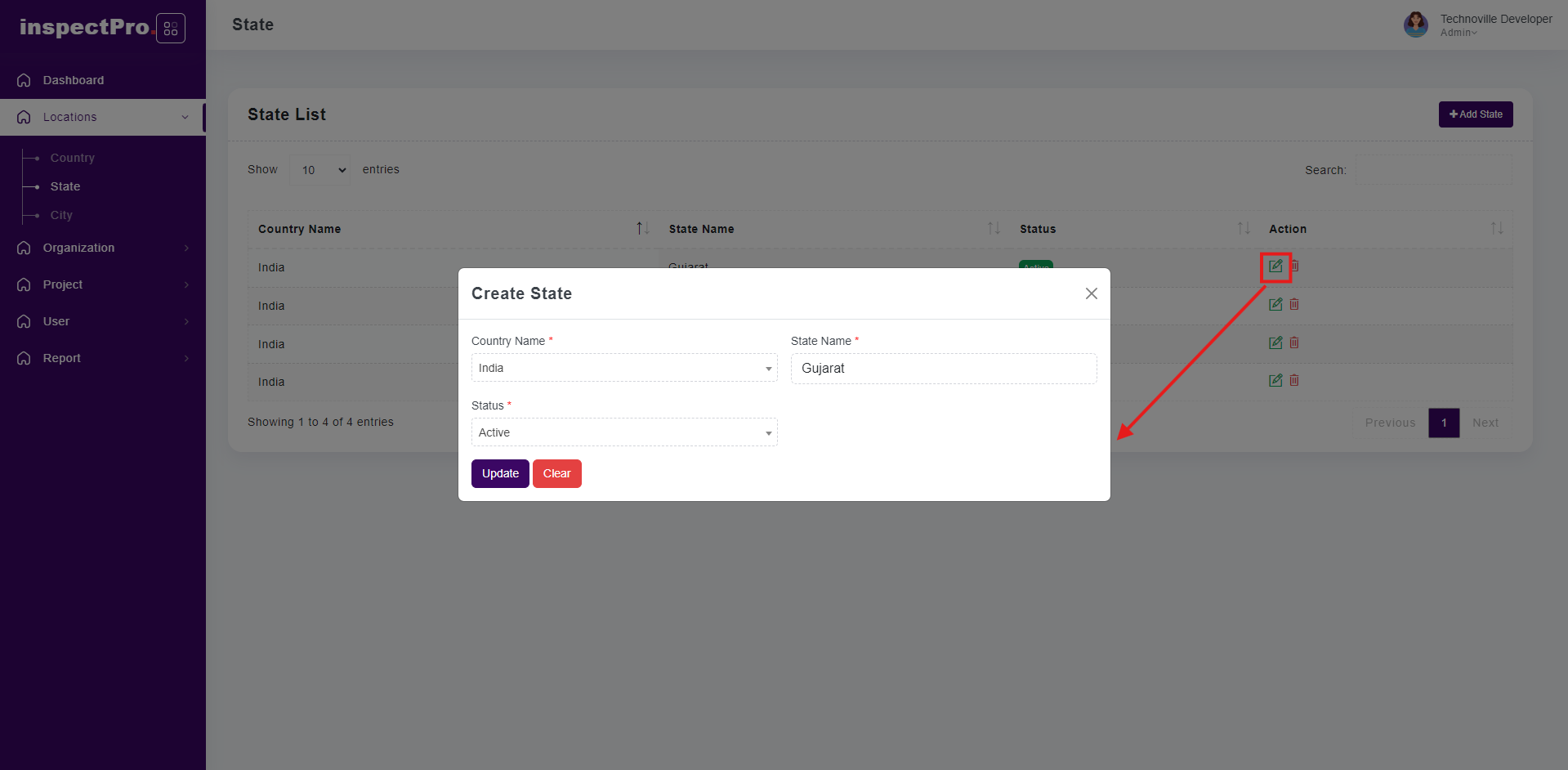Click the State Name input field
The image size is (1568, 770).
click(943, 369)
